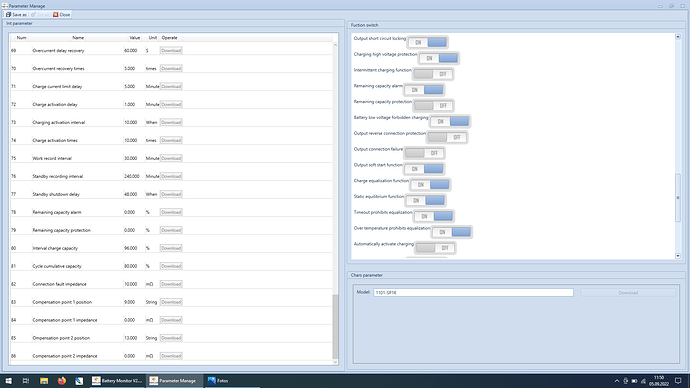The image size is (690, 388).
Task: Select the Parameter Manage taskbar item
Action: pos(175,381)
